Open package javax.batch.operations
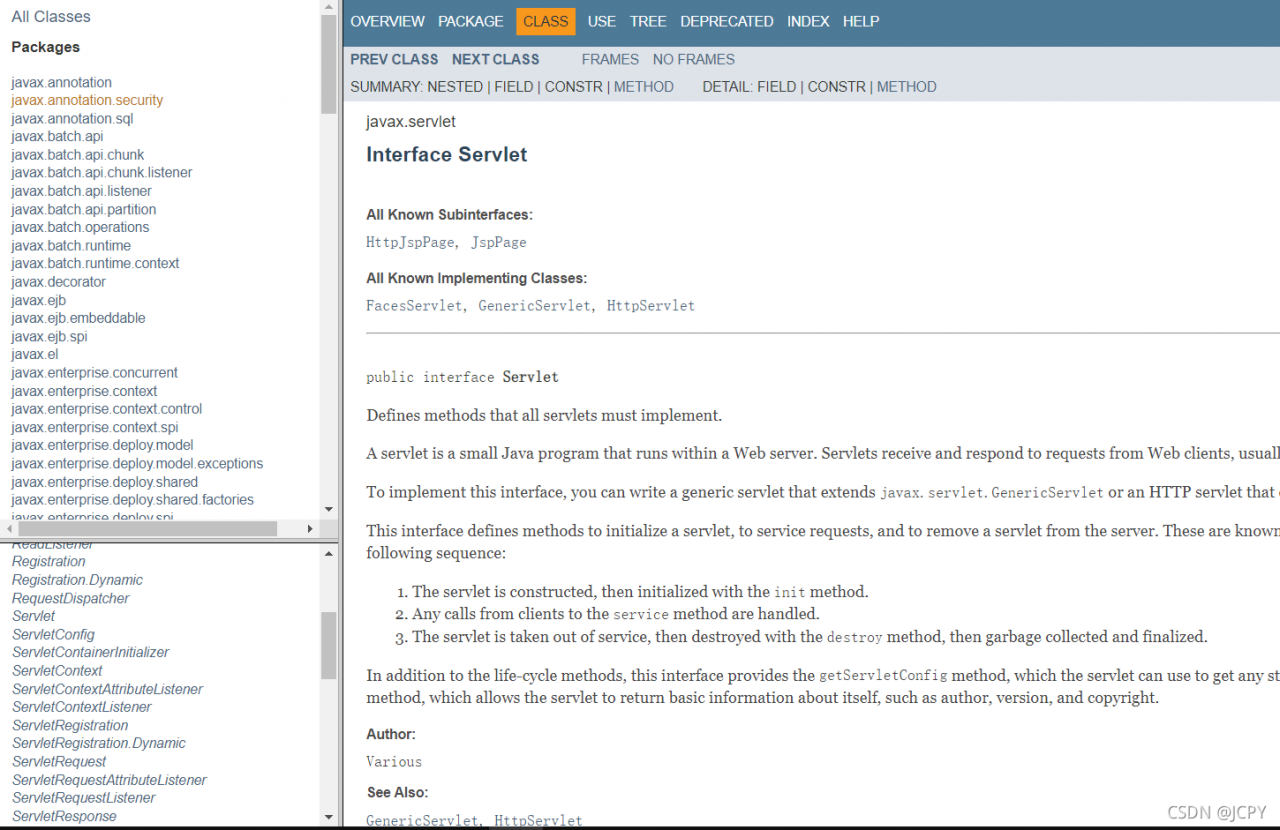 (80, 227)
